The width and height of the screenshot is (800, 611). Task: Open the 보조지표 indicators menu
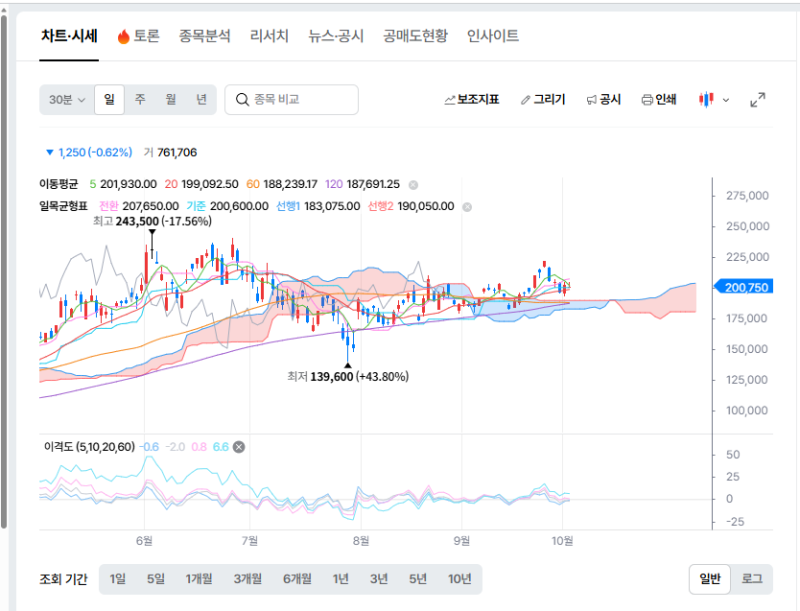coord(471,99)
